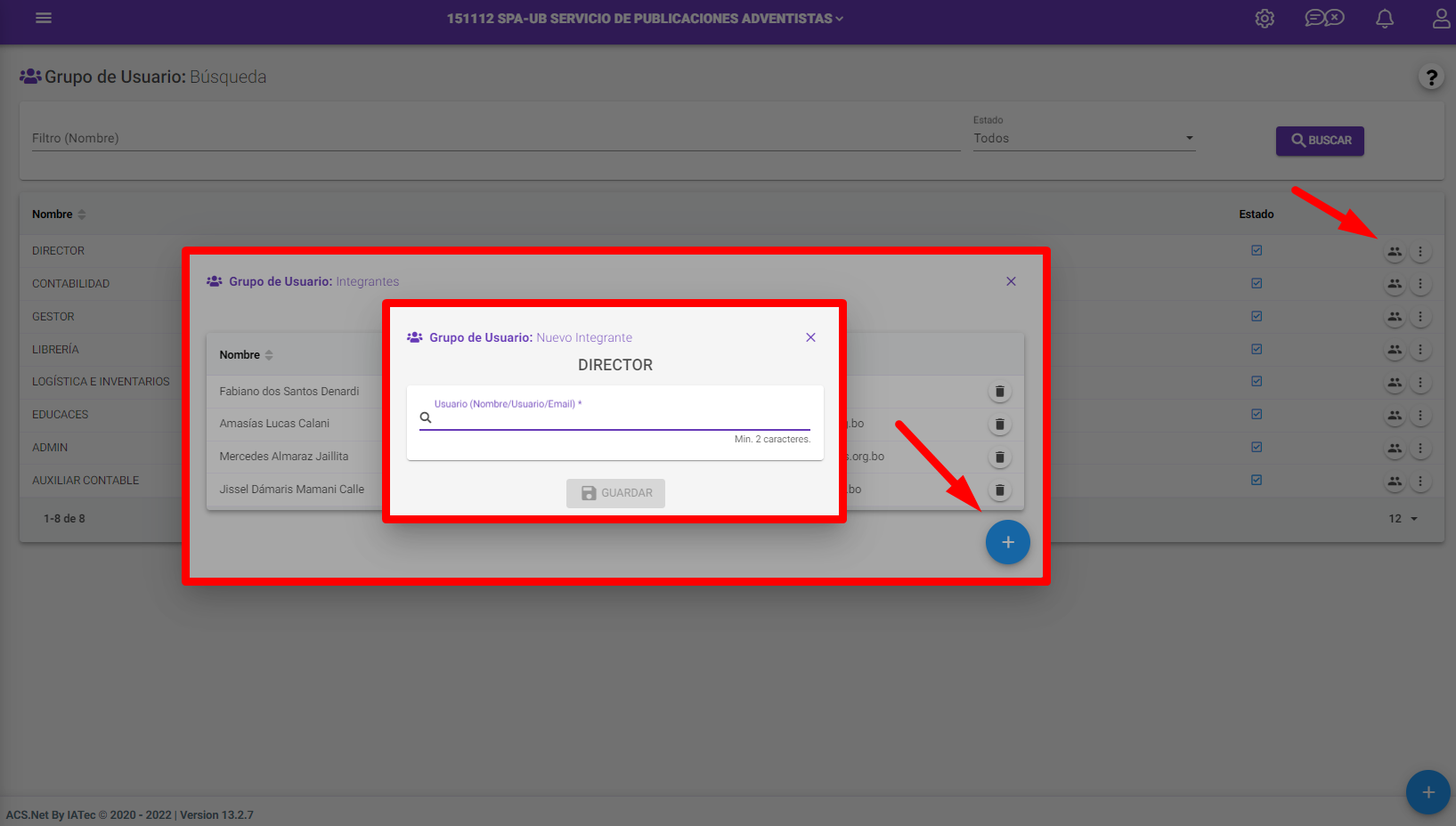Focus the Filtro (Nombre) field
This screenshot has height=826, width=1456.
click(x=496, y=138)
